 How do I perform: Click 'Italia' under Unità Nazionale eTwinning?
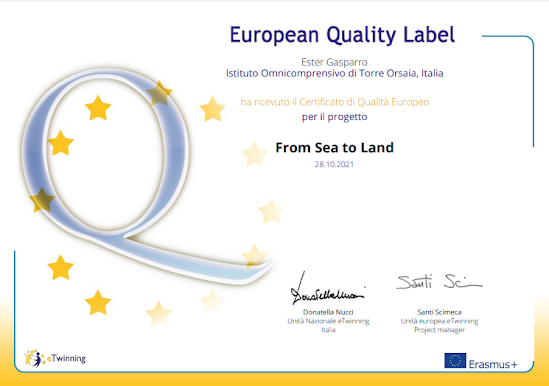pyautogui.click(x=328, y=330)
